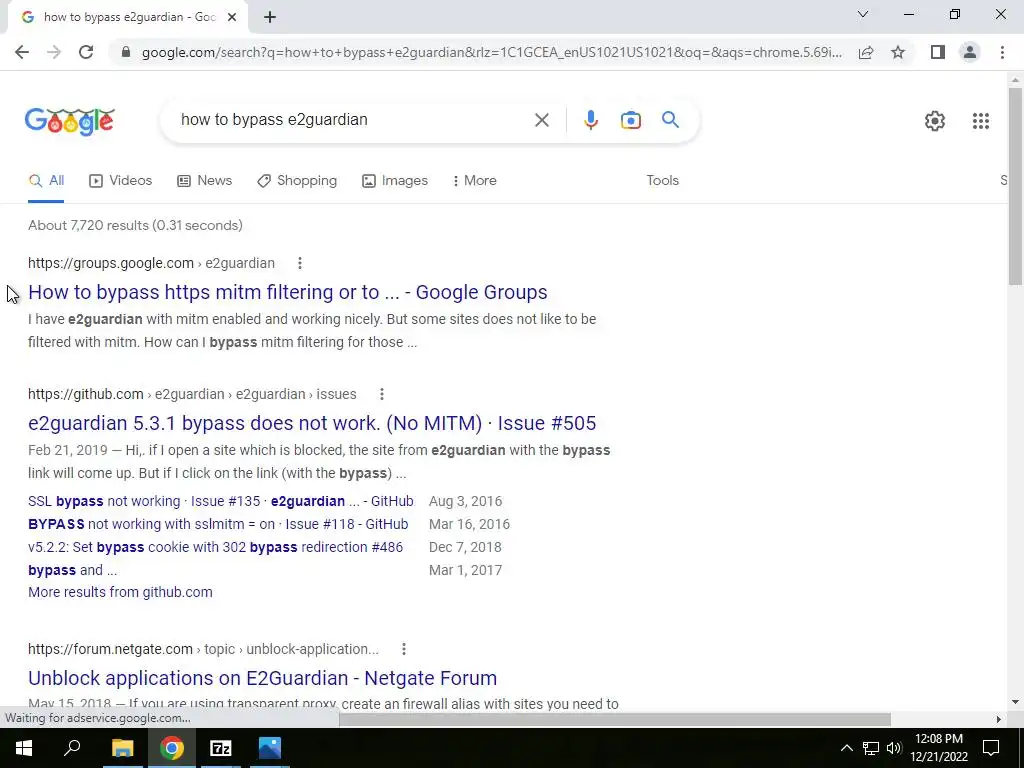Go back to the previous page
The image size is (1024, 768).
pos(22,52)
